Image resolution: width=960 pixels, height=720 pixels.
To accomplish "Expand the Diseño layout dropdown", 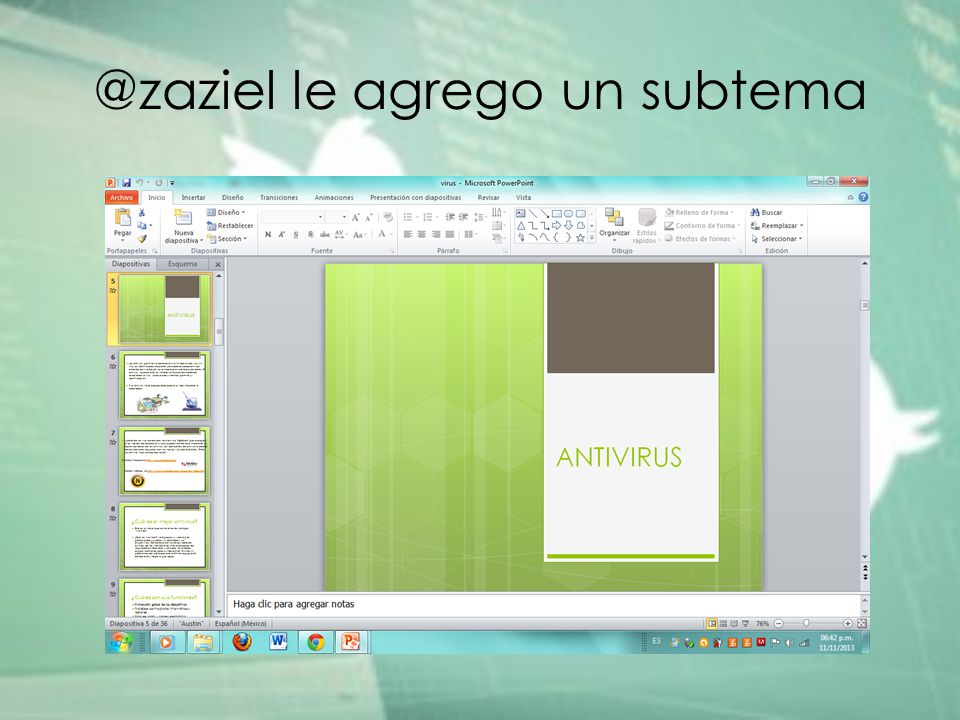I will coord(226,212).
